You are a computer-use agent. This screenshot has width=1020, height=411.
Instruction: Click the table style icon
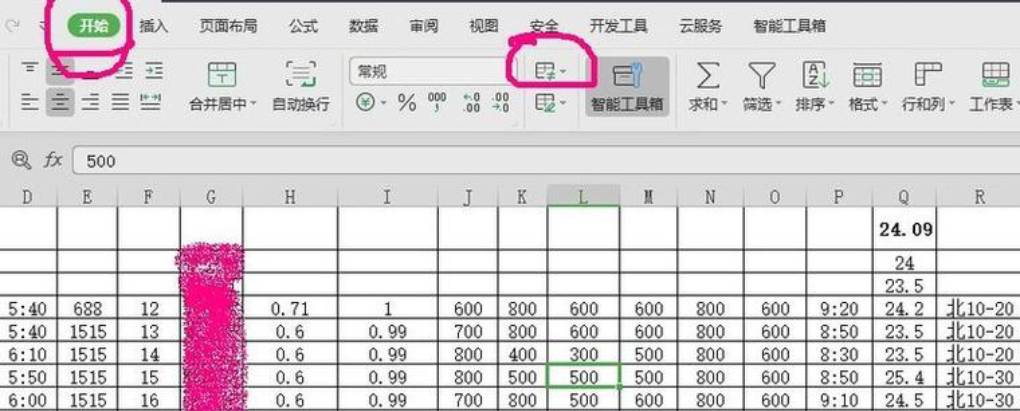(544, 103)
